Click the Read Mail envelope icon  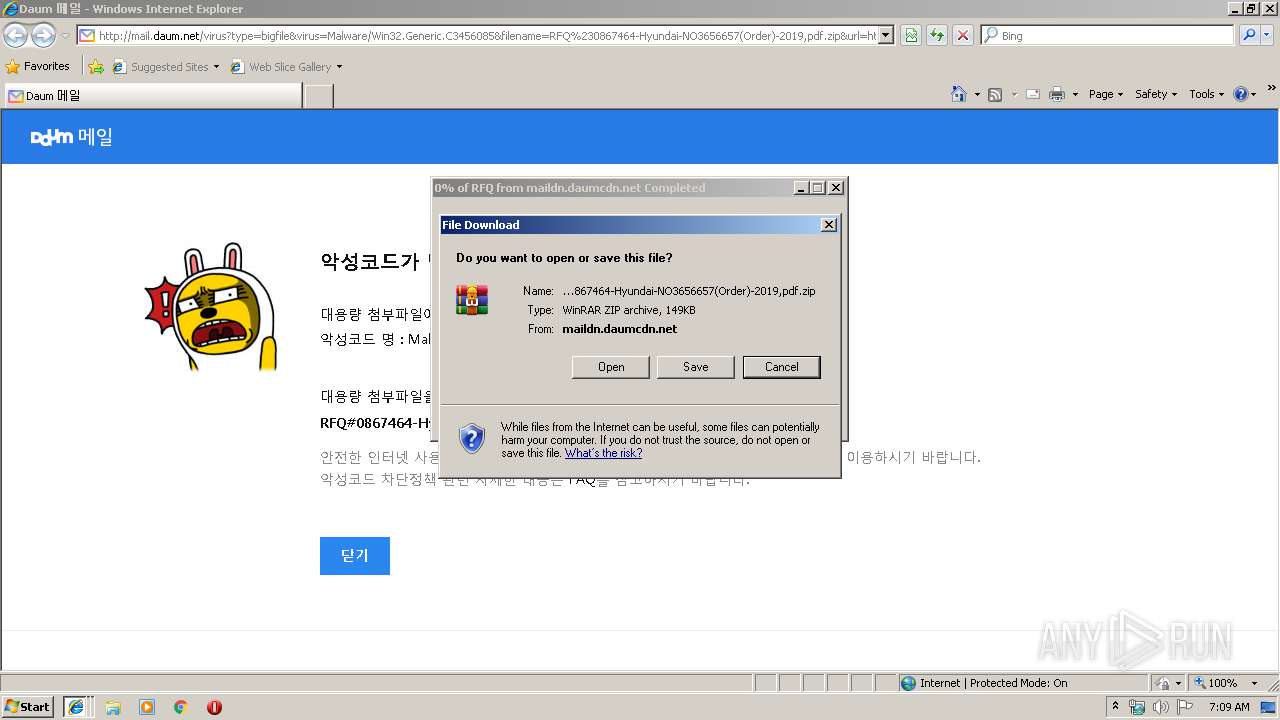tap(1032, 94)
